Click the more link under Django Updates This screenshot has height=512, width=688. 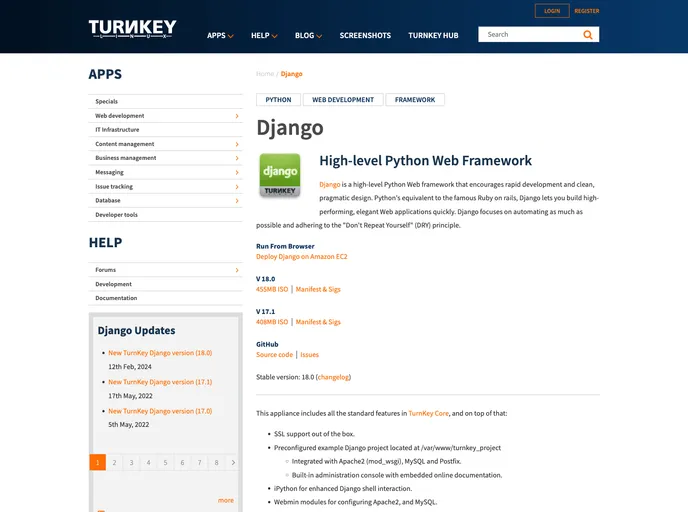[x=226, y=501]
